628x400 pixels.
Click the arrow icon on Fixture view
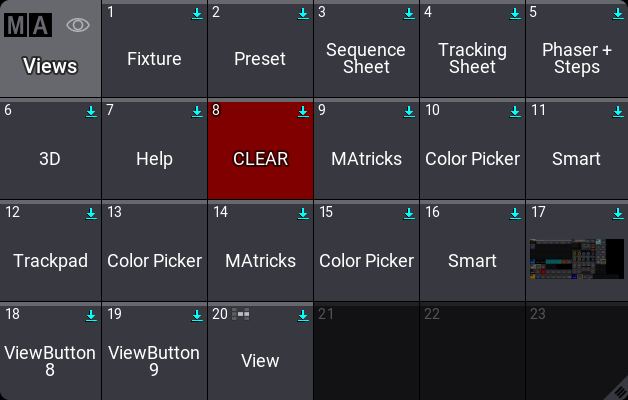tap(197, 13)
